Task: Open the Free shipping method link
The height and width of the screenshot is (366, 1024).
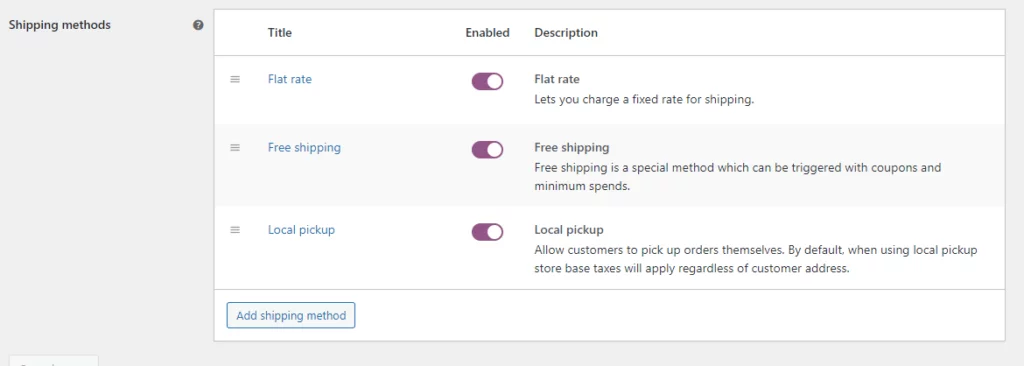Action: 304,148
